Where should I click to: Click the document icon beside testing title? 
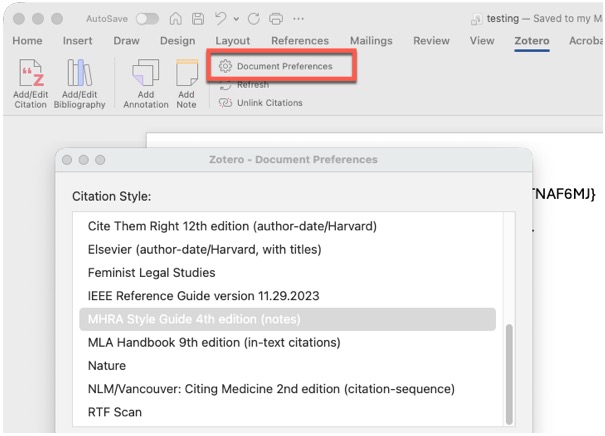[x=476, y=19]
